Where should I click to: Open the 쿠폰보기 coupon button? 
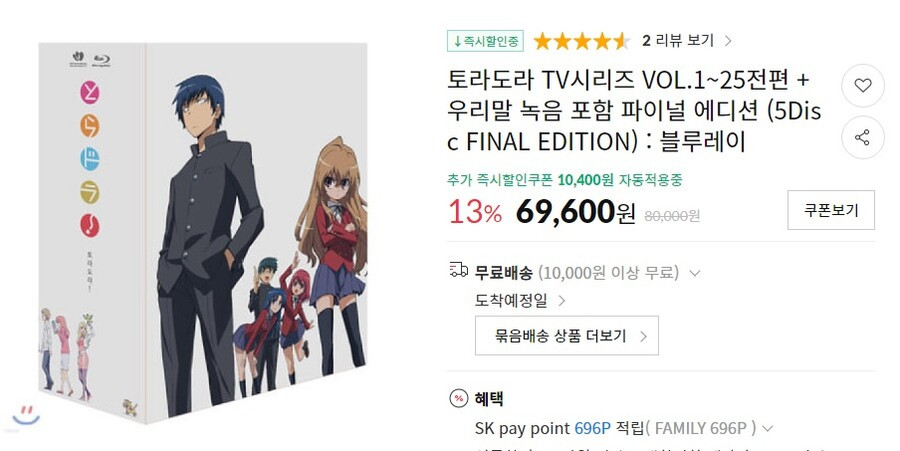pos(831,210)
